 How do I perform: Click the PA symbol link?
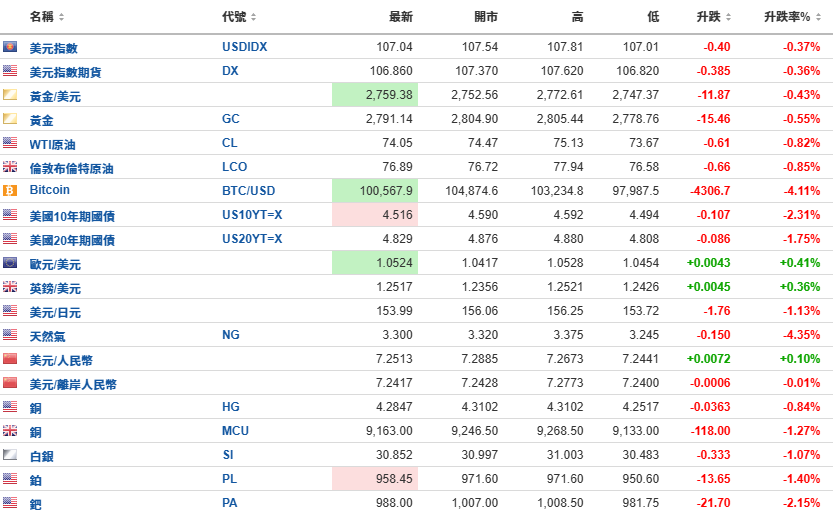[230, 502]
